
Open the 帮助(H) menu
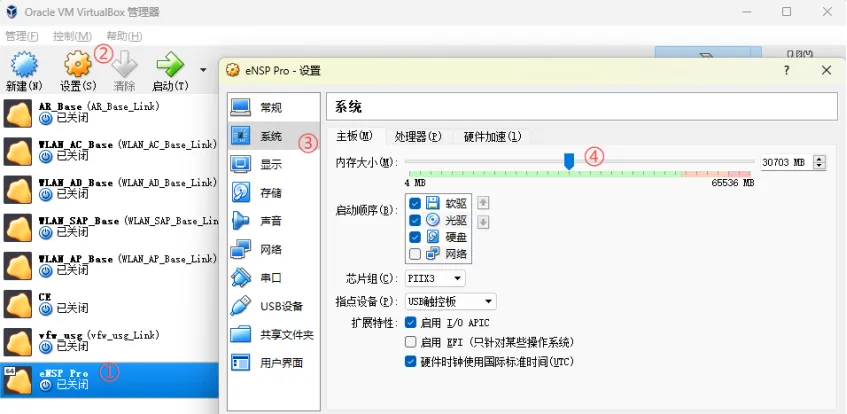124,36
